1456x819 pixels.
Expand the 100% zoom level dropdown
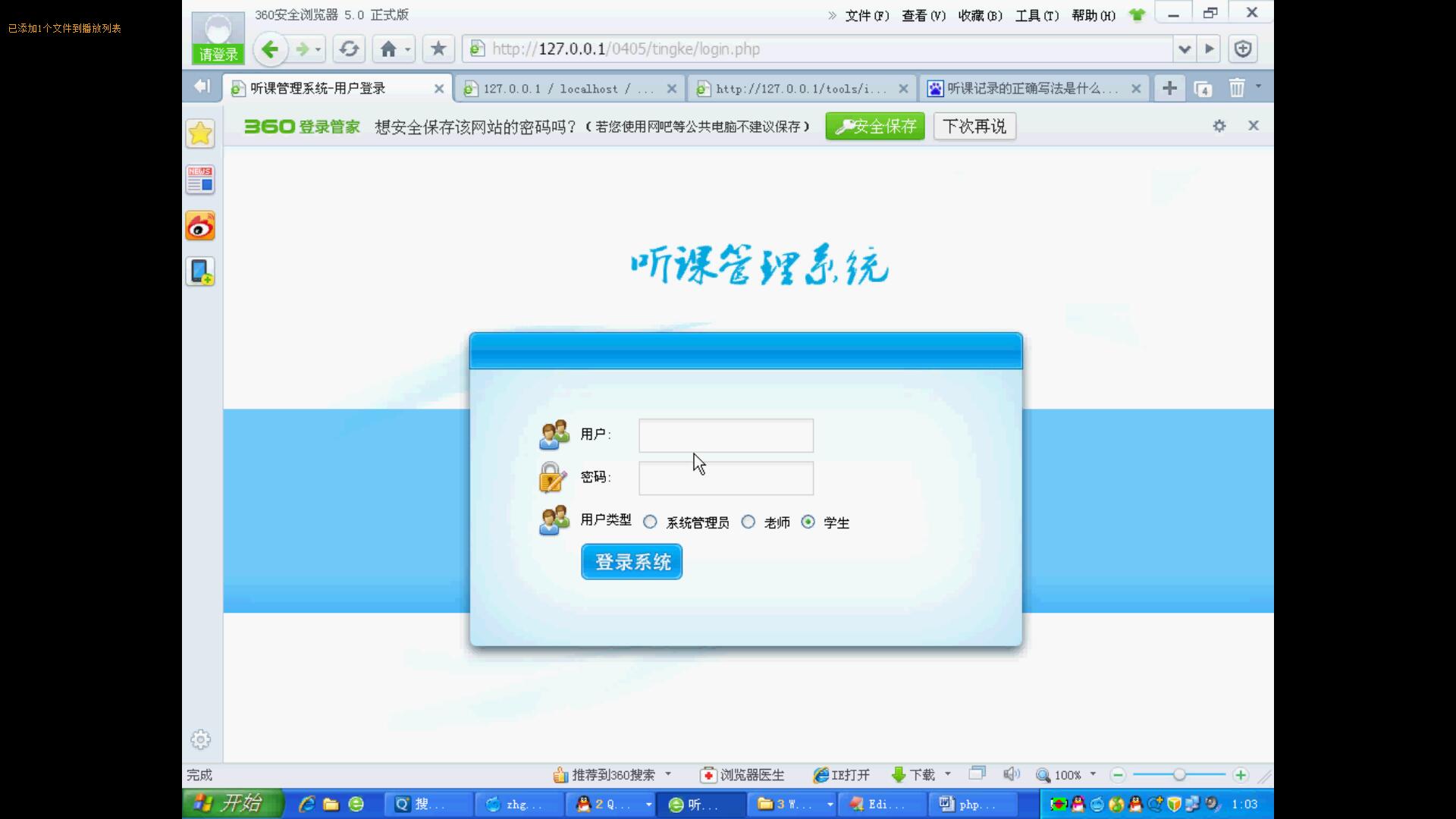[1094, 774]
